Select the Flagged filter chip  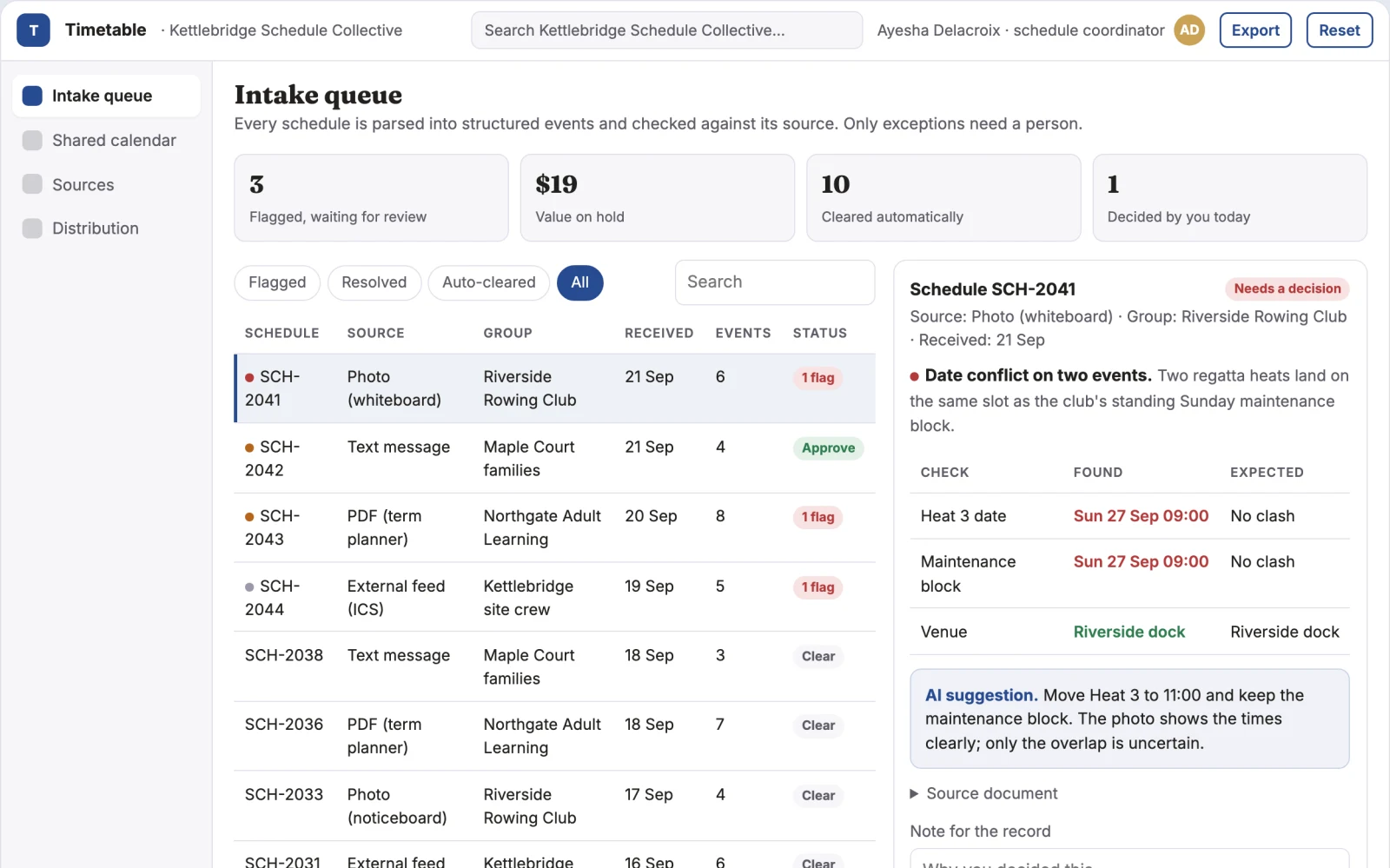click(x=277, y=282)
